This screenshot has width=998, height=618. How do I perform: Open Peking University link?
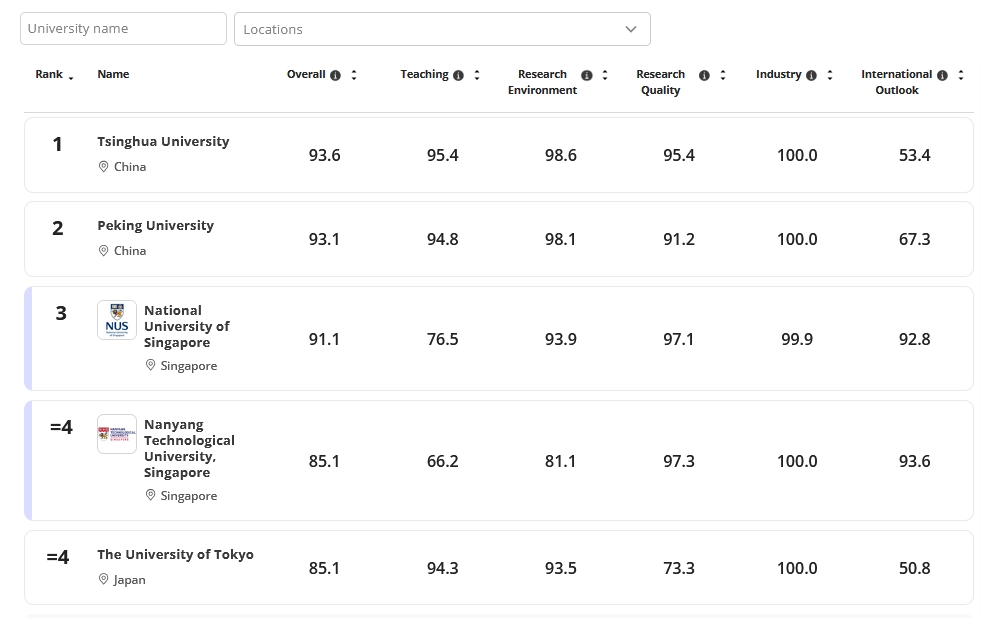155,225
